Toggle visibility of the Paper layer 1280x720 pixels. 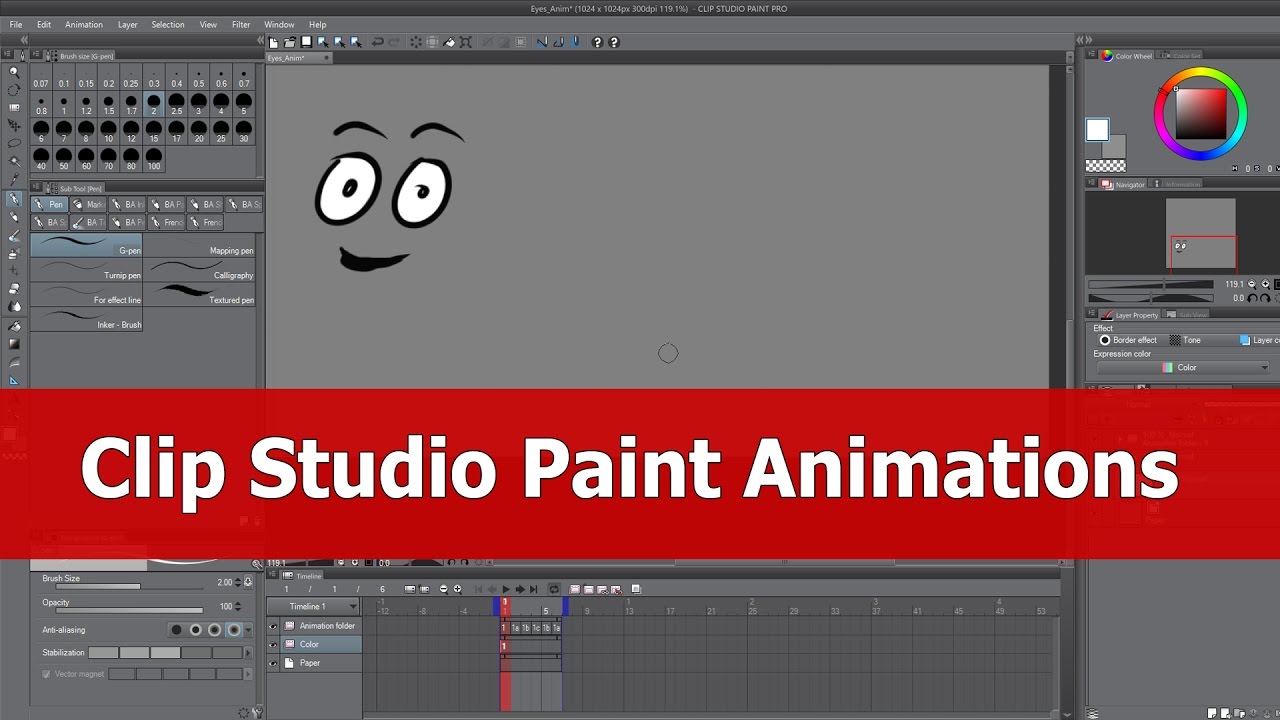point(273,662)
